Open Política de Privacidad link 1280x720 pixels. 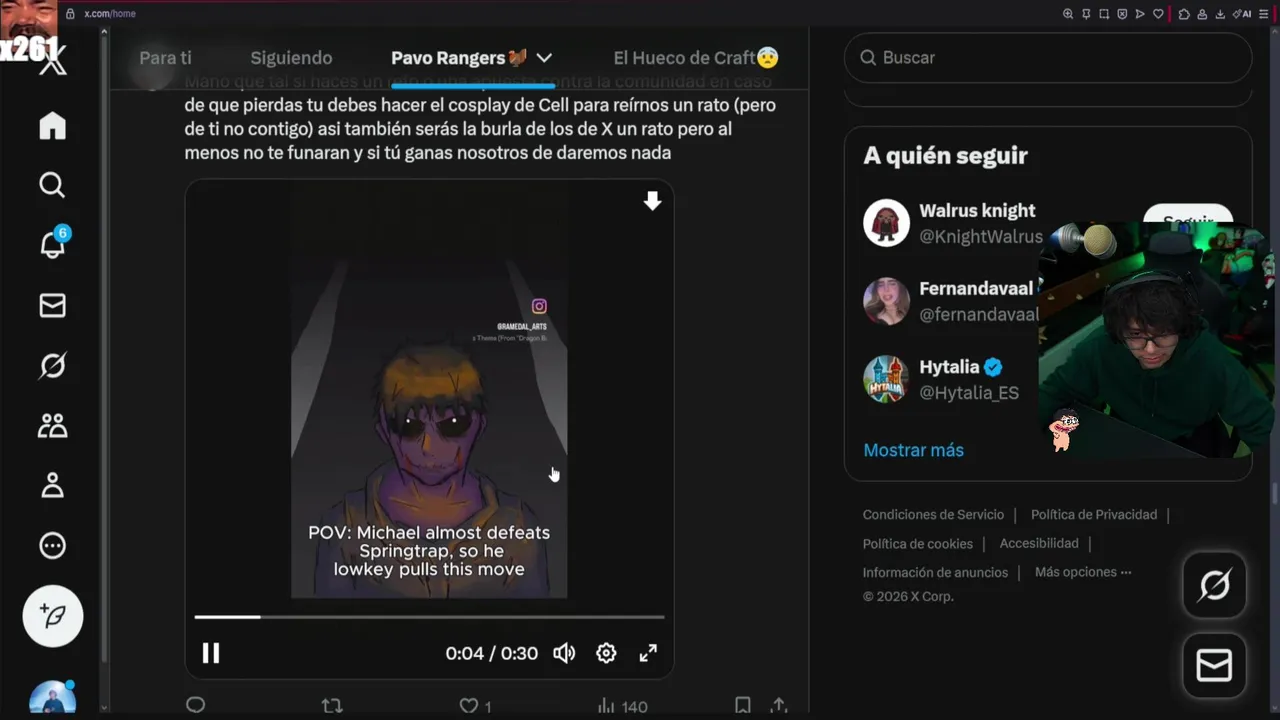click(1094, 514)
